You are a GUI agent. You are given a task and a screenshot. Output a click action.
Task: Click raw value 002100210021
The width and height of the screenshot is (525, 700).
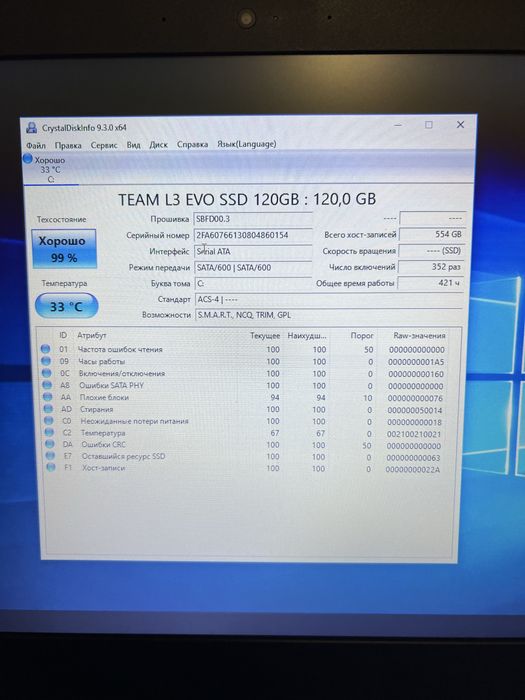(414, 433)
